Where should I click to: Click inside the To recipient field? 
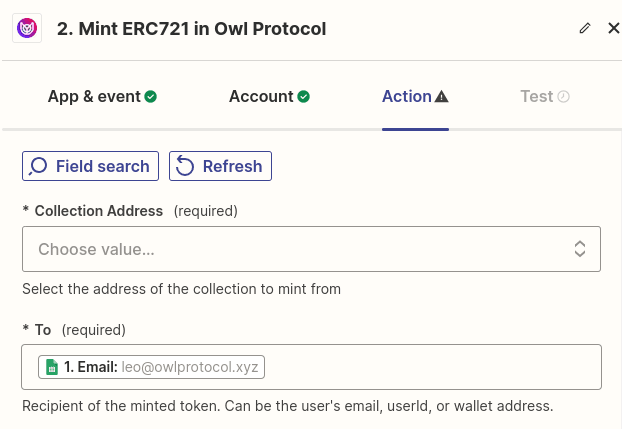pos(430,367)
